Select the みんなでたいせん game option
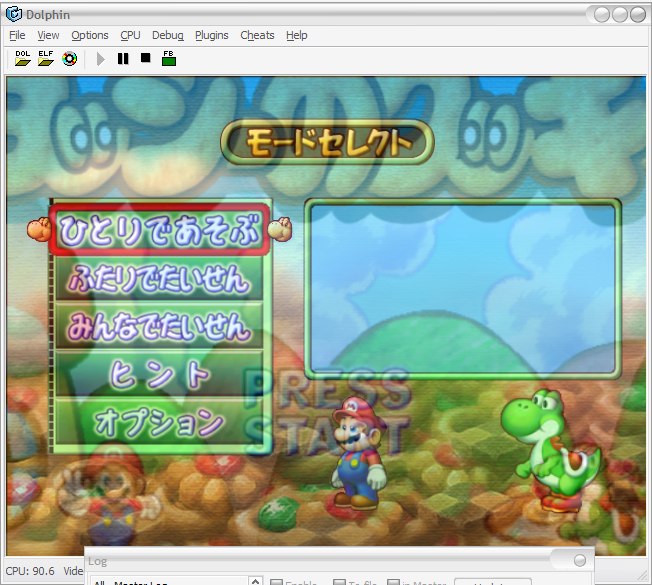The width and height of the screenshot is (652, 585). (159, 326)
